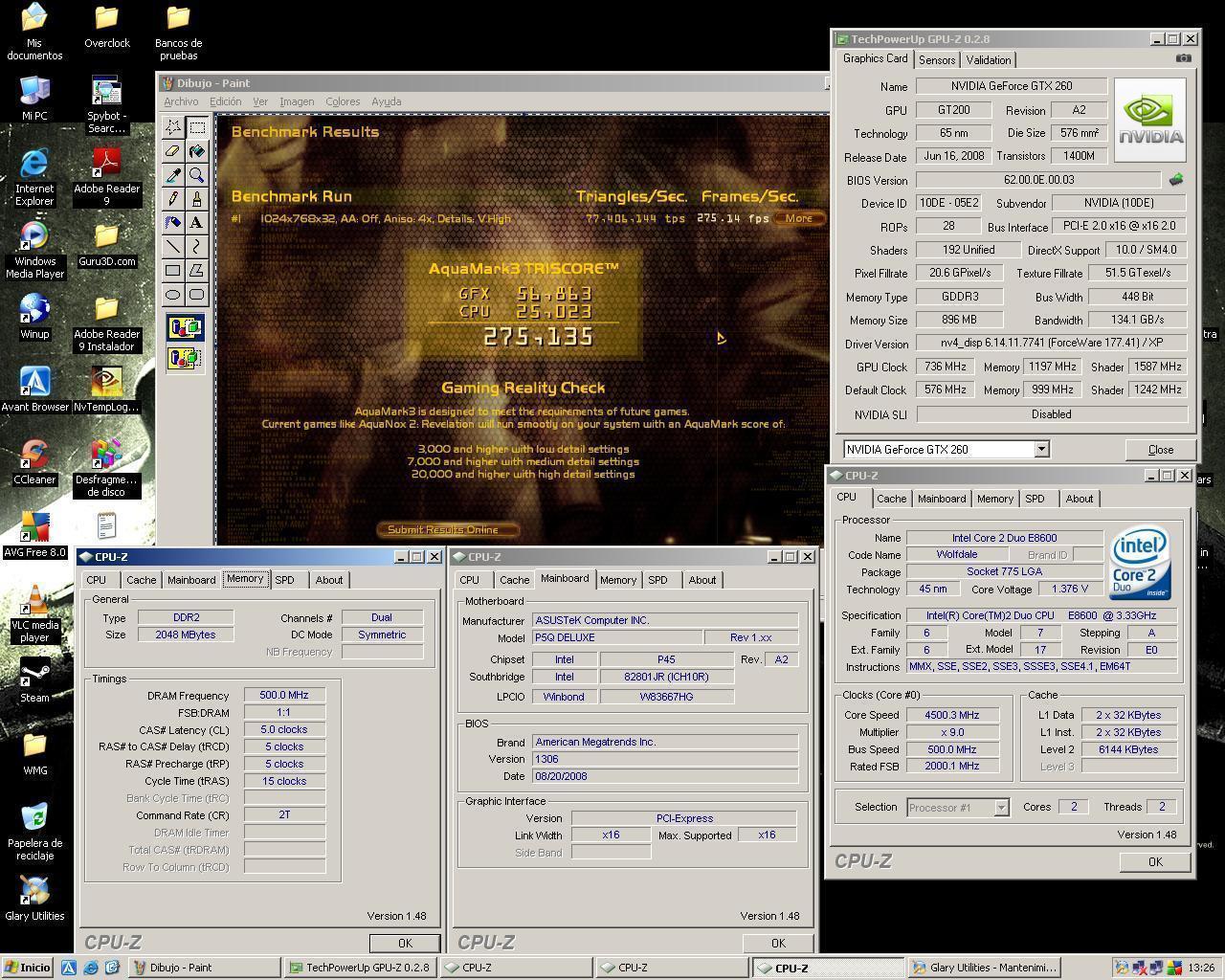Open the GPU selection dropdown in GPU-Z
Image resolution: width=1225 pixels, height=980 pixels.
(1041, 450)
